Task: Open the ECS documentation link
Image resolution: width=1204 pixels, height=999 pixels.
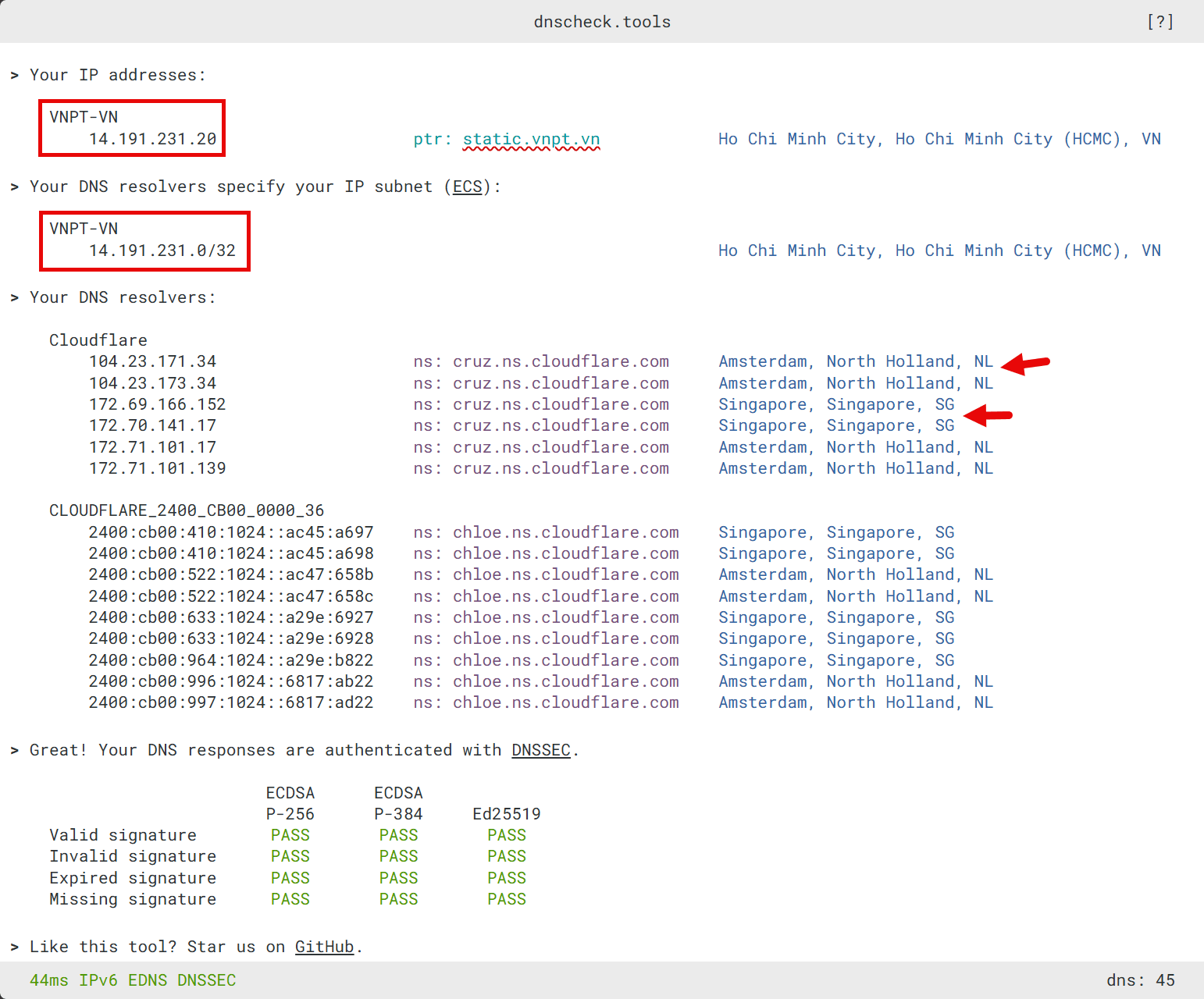Action: pyautogui.click(x=466, y=187)
